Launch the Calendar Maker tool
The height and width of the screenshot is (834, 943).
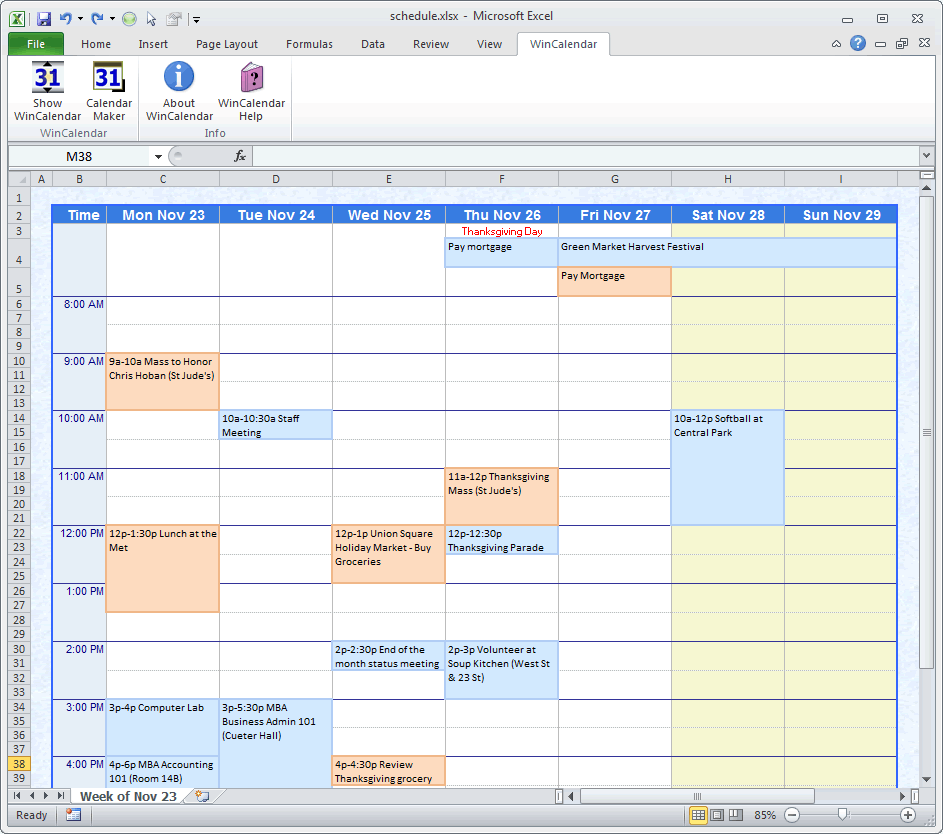pyautogui.click(x=108, y=88)
